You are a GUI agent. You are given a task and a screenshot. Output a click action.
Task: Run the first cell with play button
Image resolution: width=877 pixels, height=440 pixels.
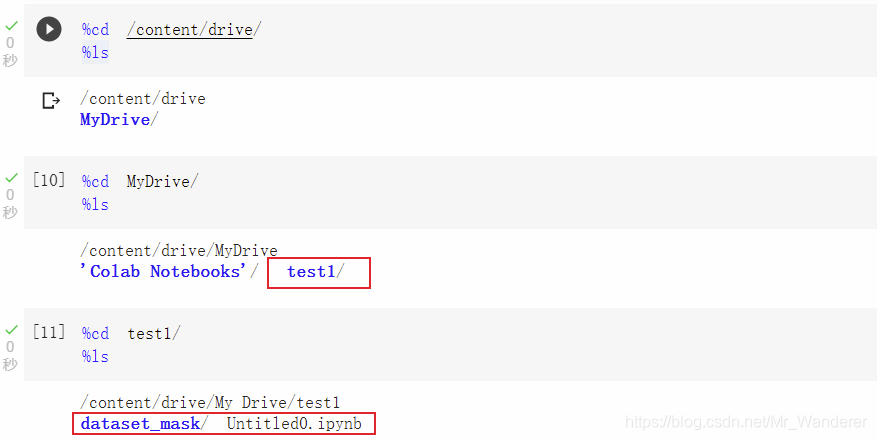(49, 29)
